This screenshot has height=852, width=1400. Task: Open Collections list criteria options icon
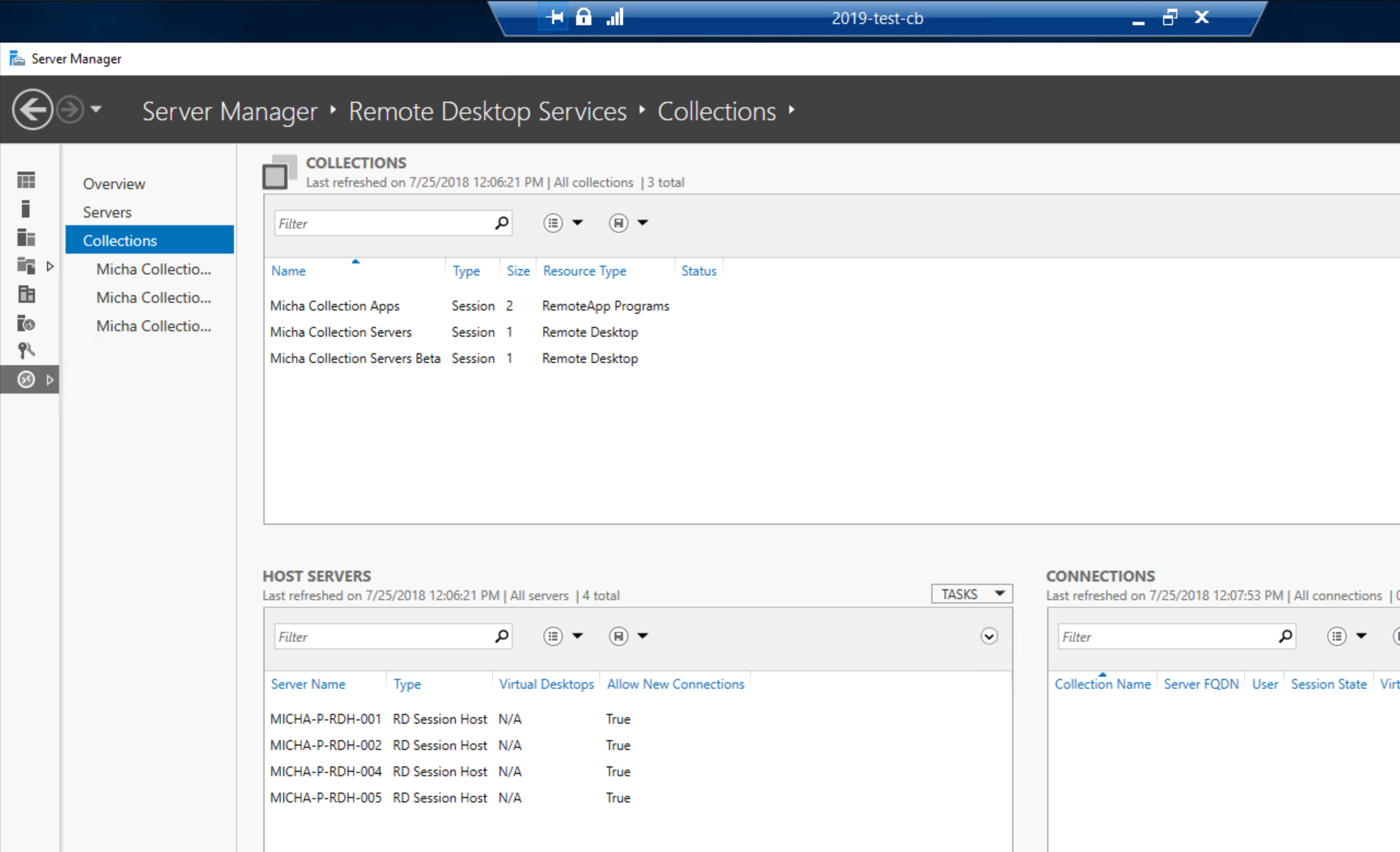(553, 223)
